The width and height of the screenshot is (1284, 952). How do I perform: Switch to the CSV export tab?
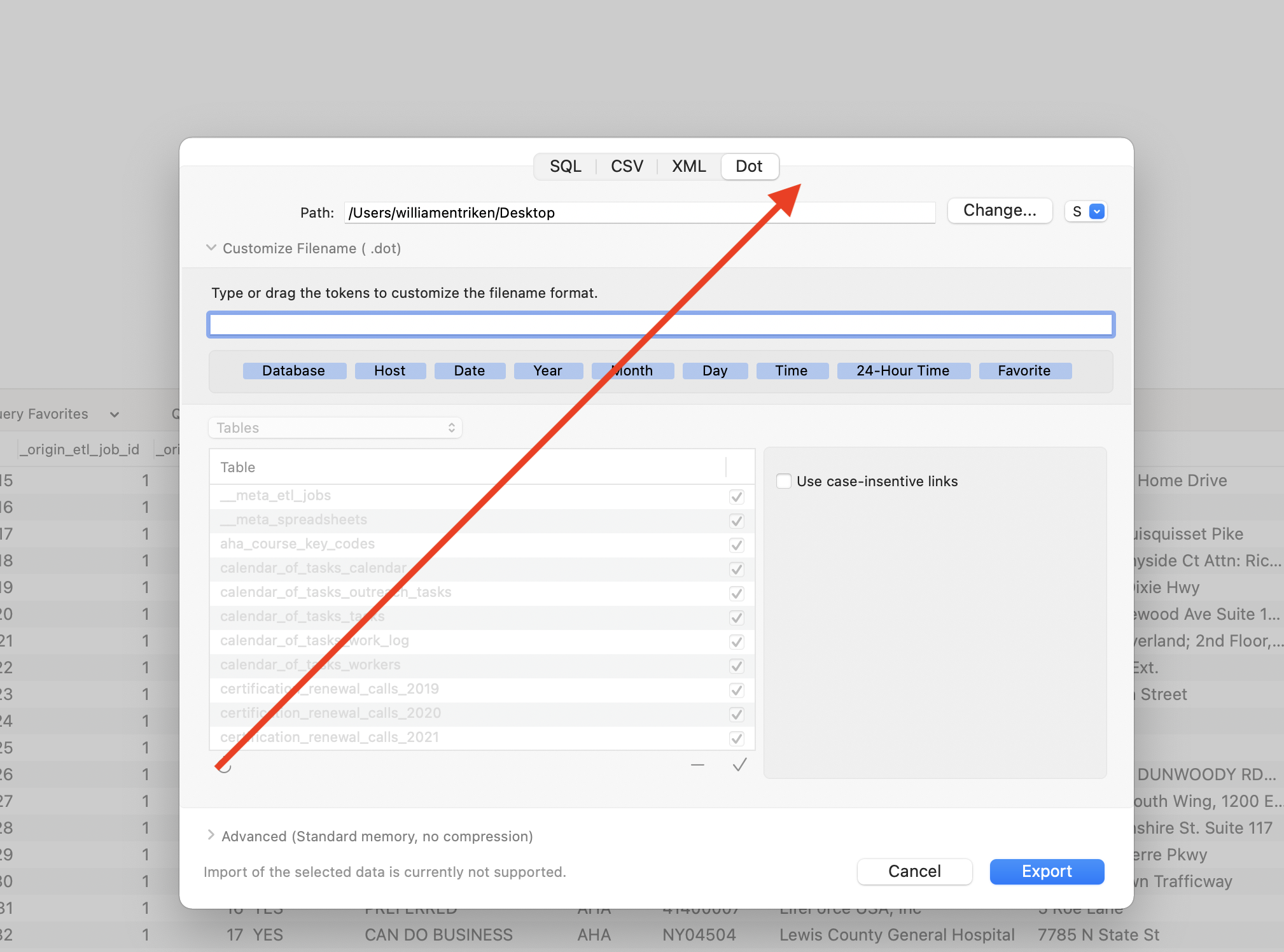(x=627, y=166)
